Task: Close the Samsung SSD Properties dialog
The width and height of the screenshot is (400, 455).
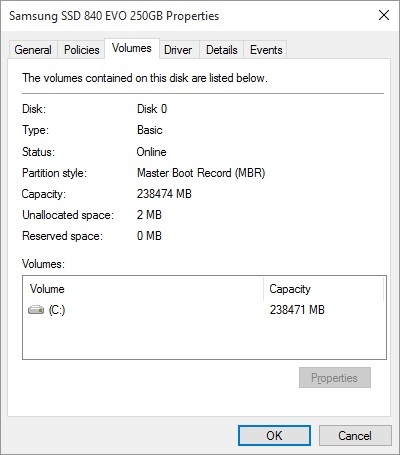Action: [384, 15]
